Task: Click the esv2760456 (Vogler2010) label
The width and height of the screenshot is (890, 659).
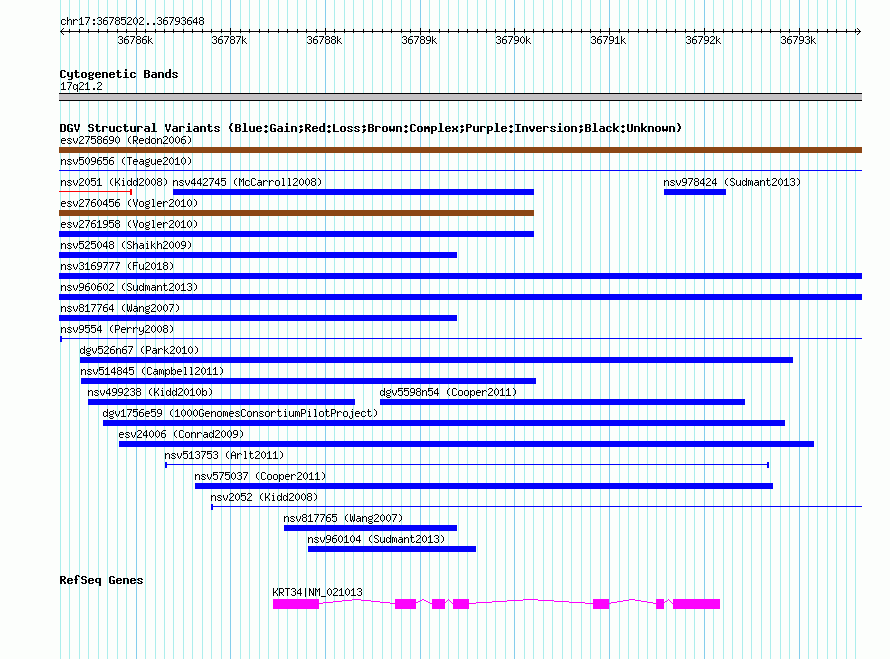Action: click(x=129, y=203)
